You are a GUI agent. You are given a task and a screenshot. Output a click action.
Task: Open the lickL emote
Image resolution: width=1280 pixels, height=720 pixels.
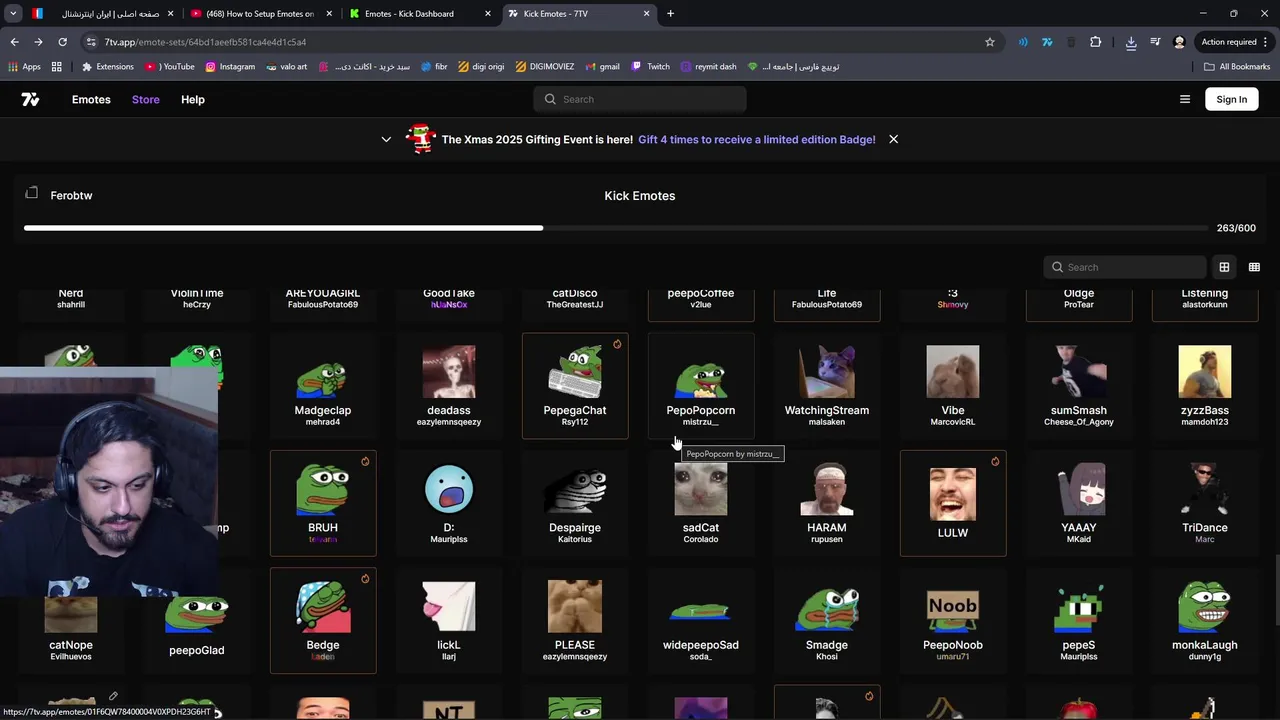pos(449,620)
